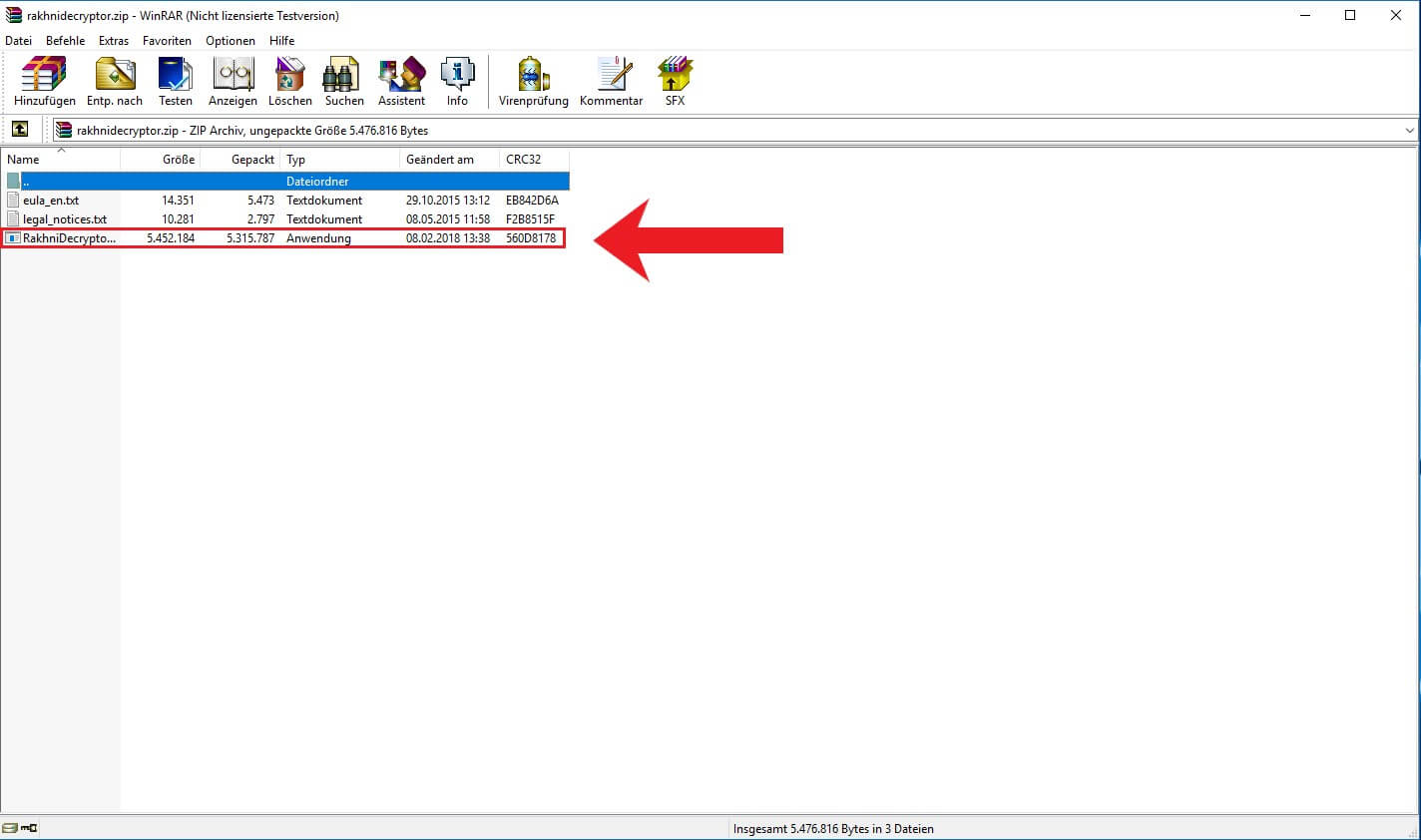Image resolution: width=1421 pixels, height=840 pixels.
Task: Click the eula_en.txt file icon
Action: point(13,200)
